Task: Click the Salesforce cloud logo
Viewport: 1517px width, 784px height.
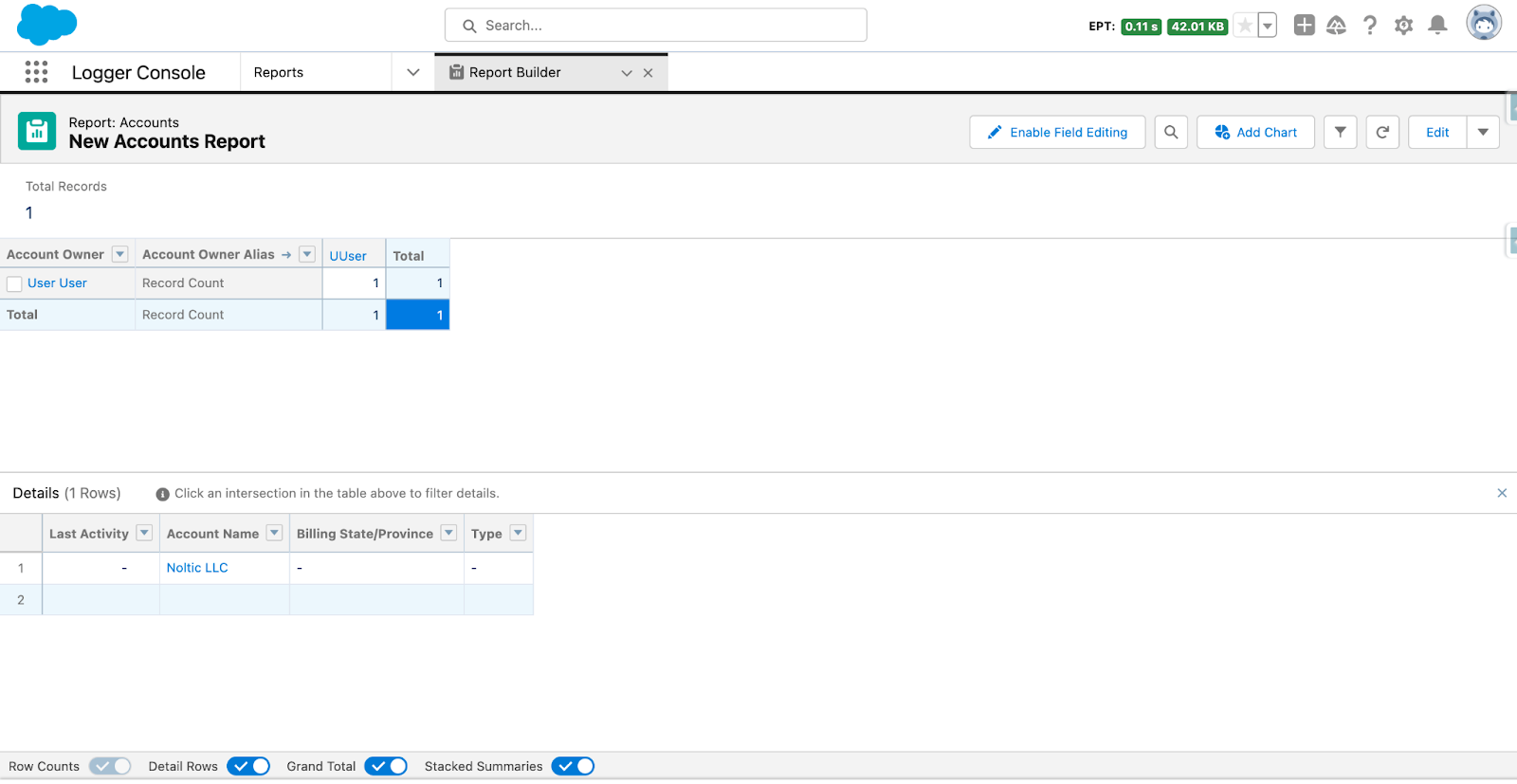Action: point(46,25)
